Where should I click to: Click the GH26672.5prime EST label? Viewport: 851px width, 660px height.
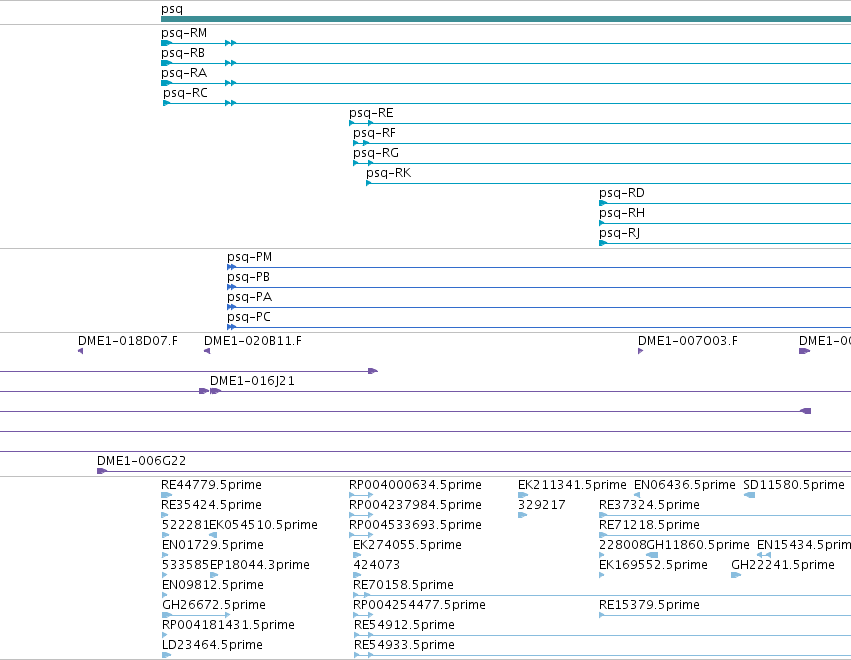click(x=214, y=605)
